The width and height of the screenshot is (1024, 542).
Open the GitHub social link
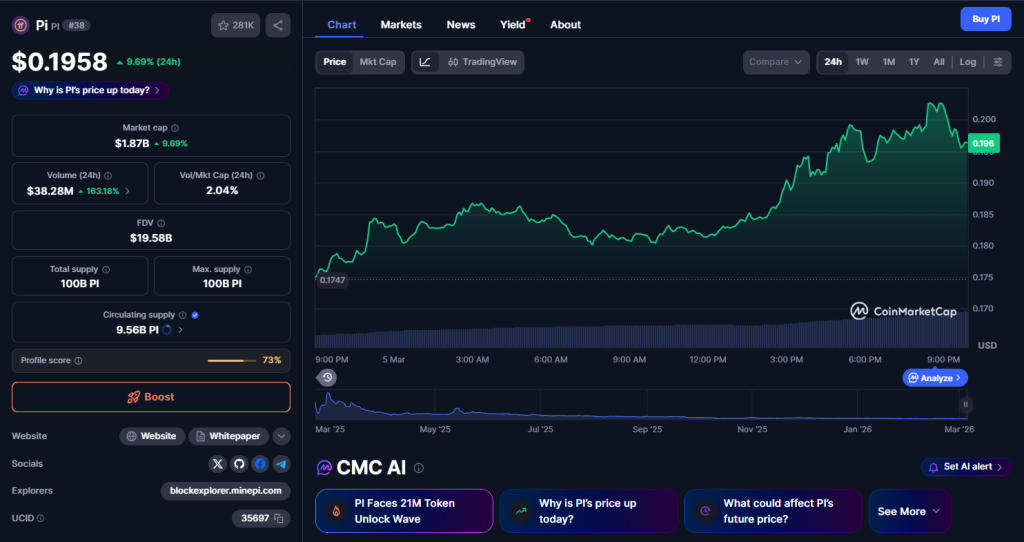239,464
